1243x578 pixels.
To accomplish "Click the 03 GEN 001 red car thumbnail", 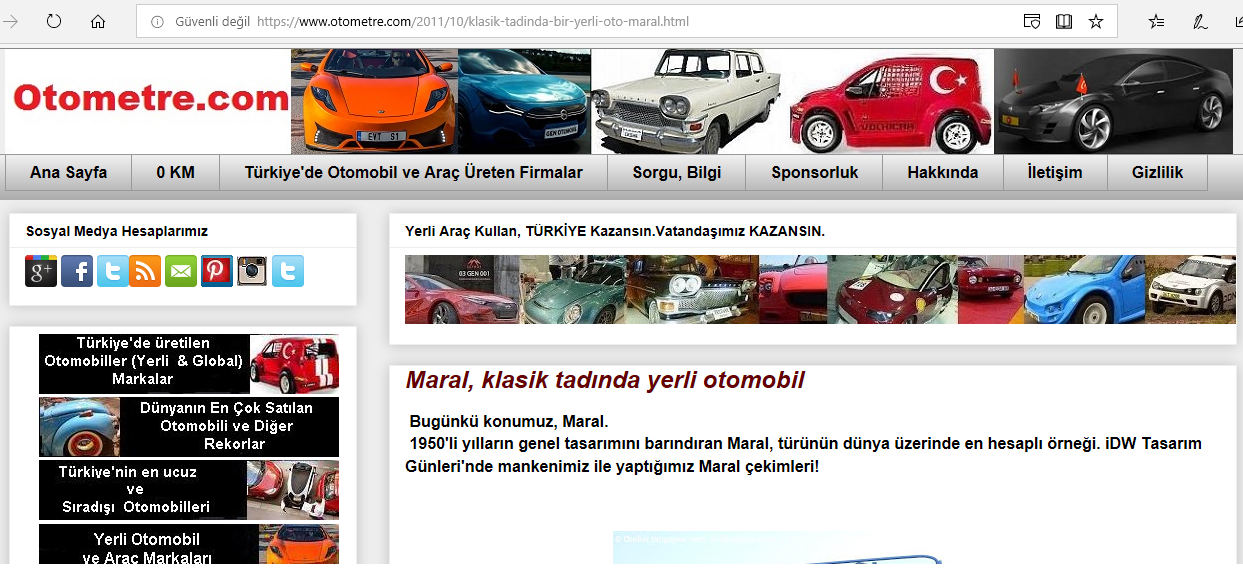I will coord(462,290).
